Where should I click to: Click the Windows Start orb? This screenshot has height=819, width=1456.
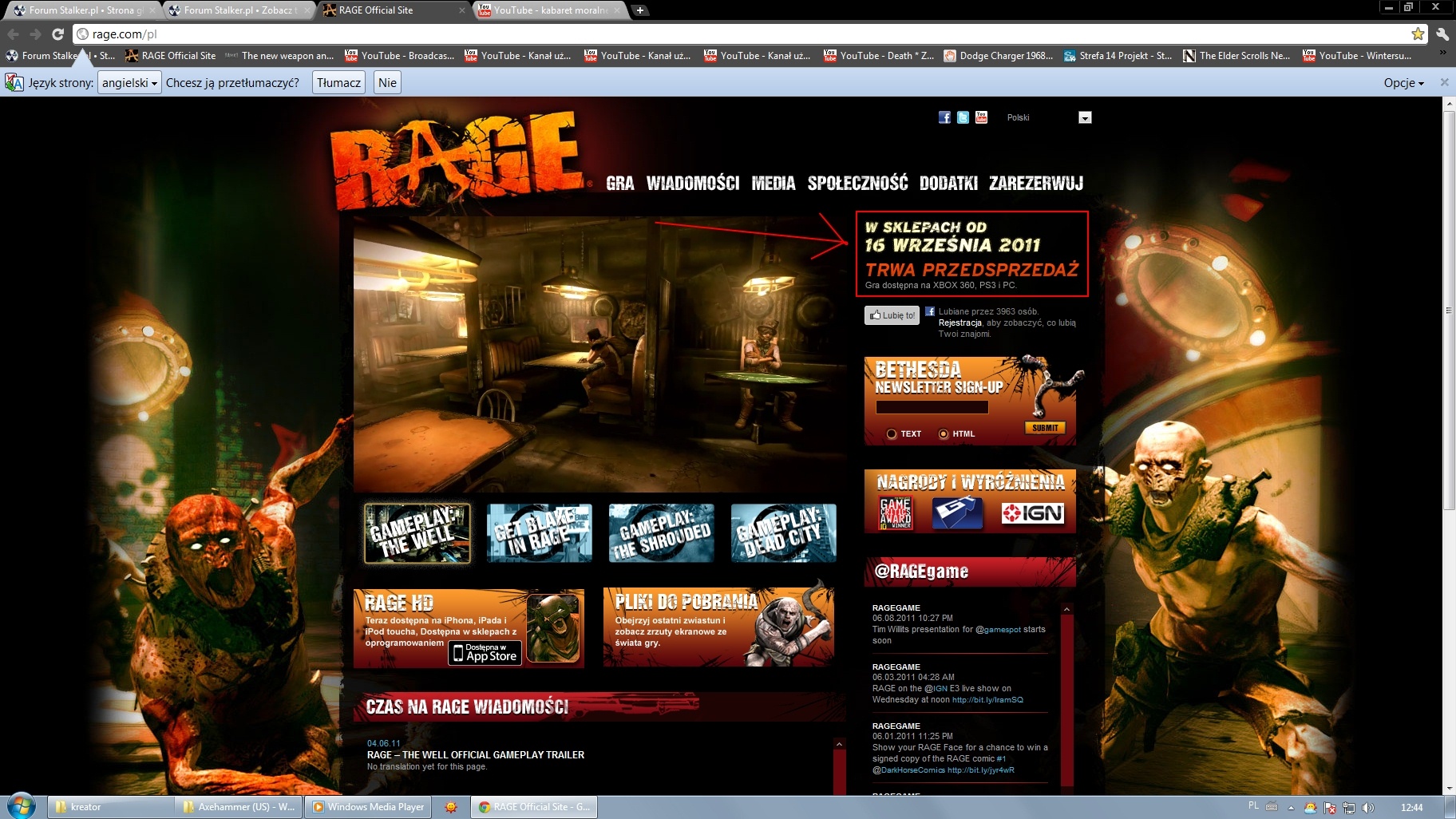21,806
